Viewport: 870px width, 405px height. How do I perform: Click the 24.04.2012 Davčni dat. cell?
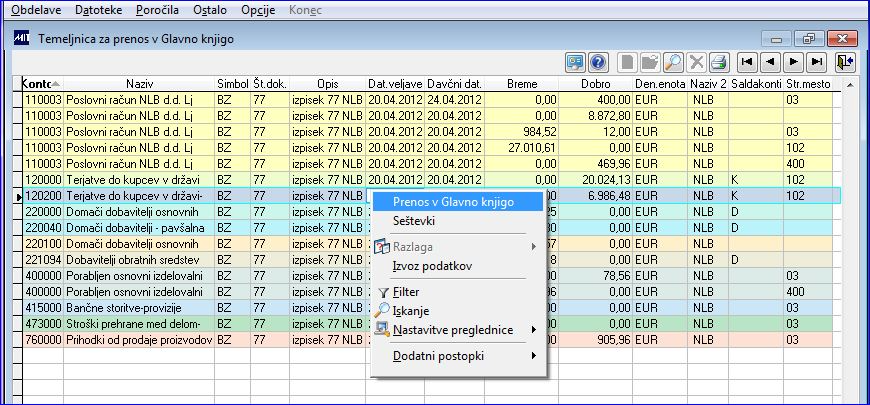[x=454, y=100]
